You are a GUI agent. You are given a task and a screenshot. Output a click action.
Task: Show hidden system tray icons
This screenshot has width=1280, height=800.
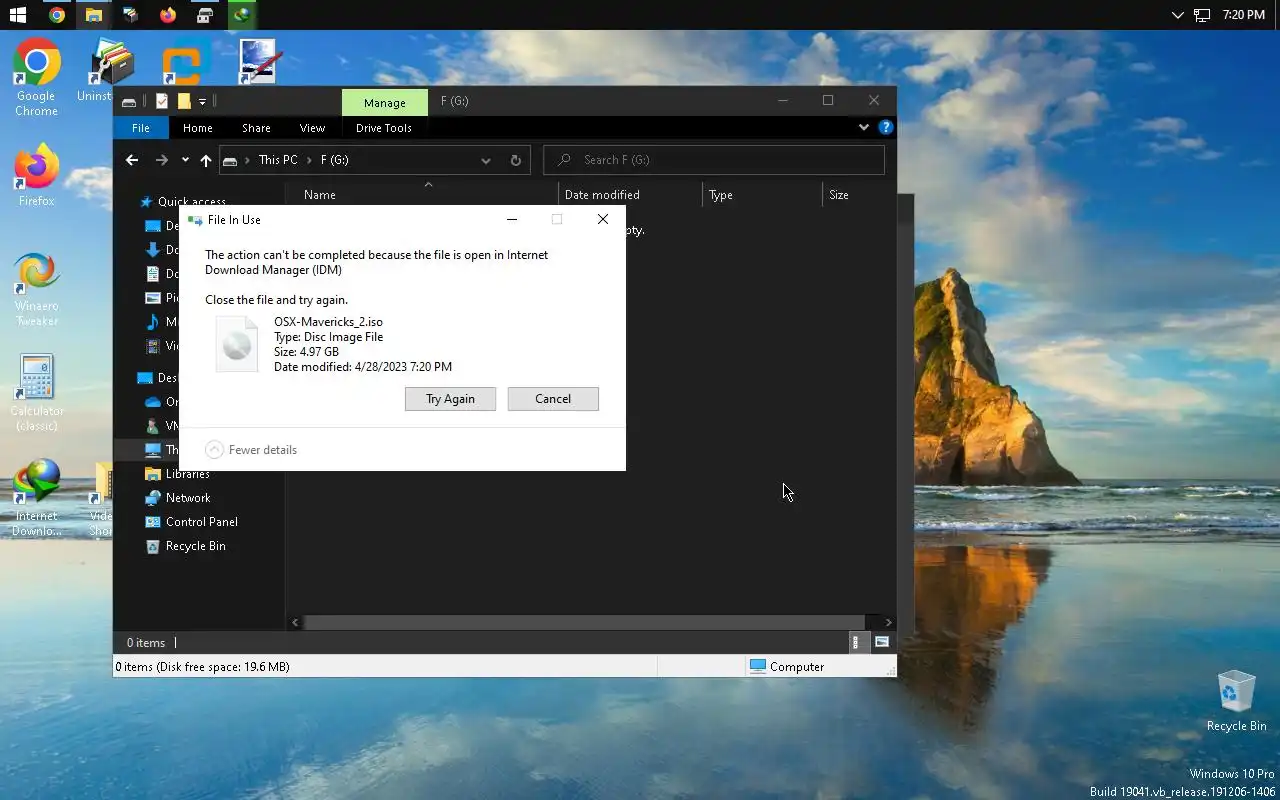(x=1177, y=15)
